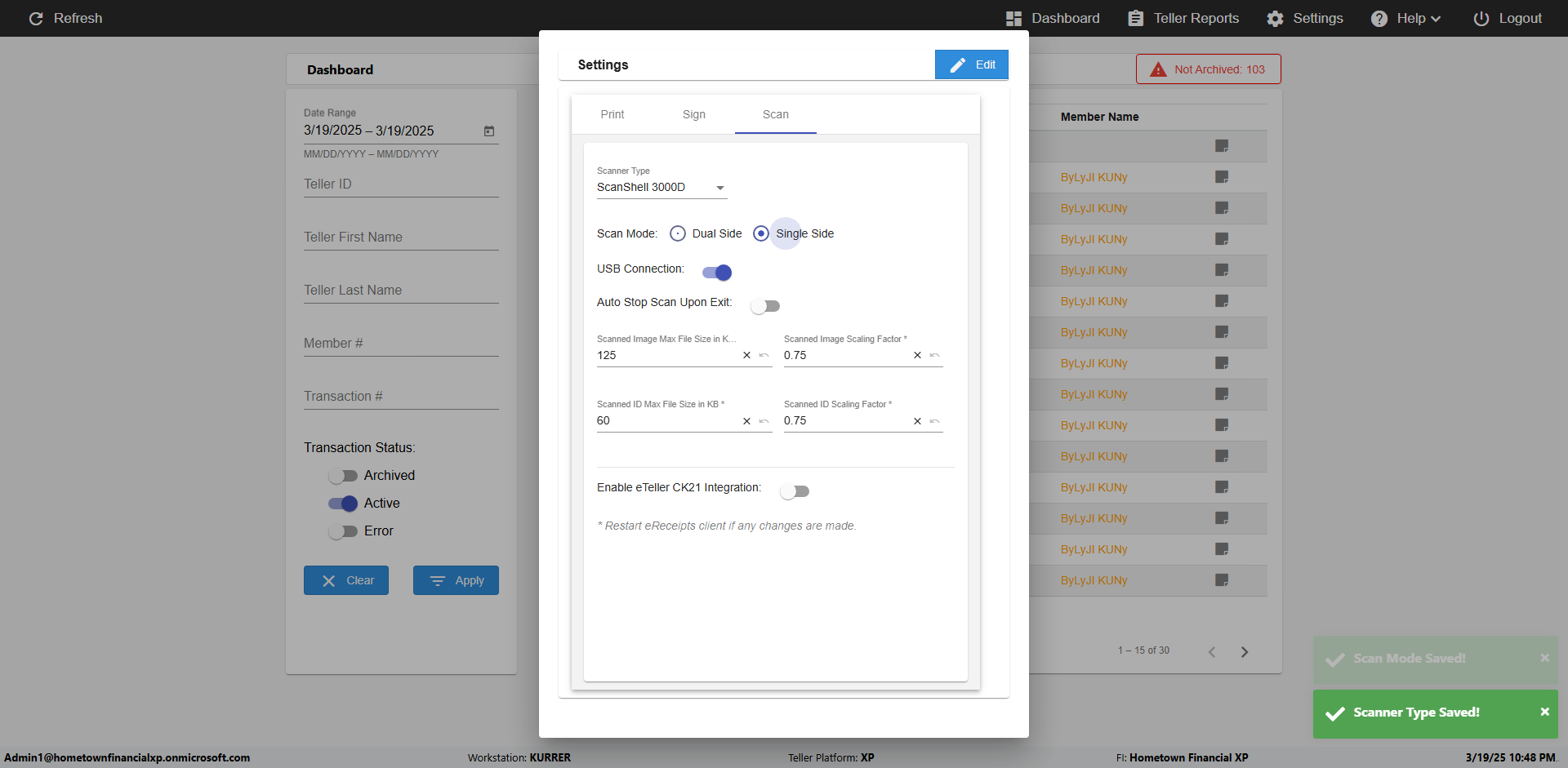Clear the Scanned ID Scaling Factor field
1568x768 pixels.
pyautogui.click(x=917, y=421)
